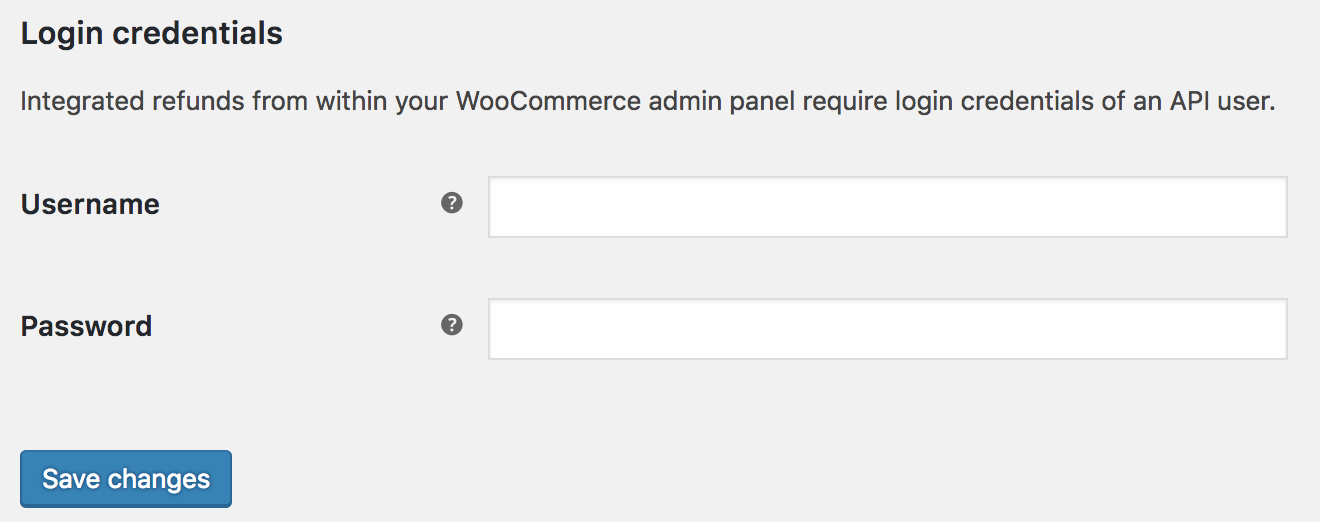The width and height of the screenshot is (1320, 522).
Task: Click the Login credentials heading
Action: pyautogui.click(x=152, y=34)
